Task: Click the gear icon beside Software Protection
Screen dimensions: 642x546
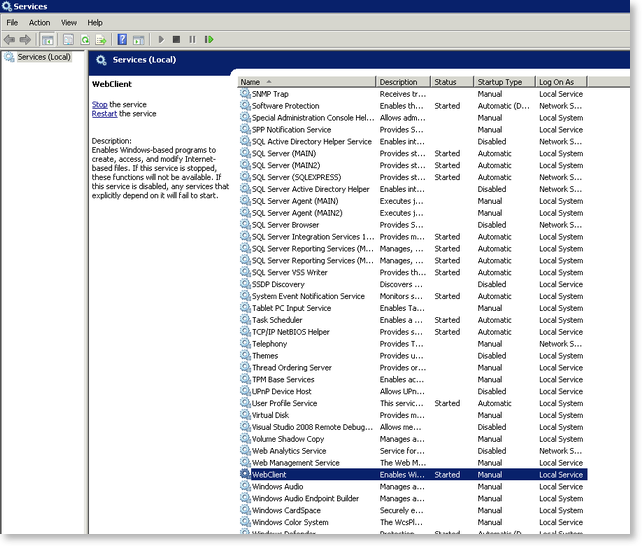Action: point(245,106)
